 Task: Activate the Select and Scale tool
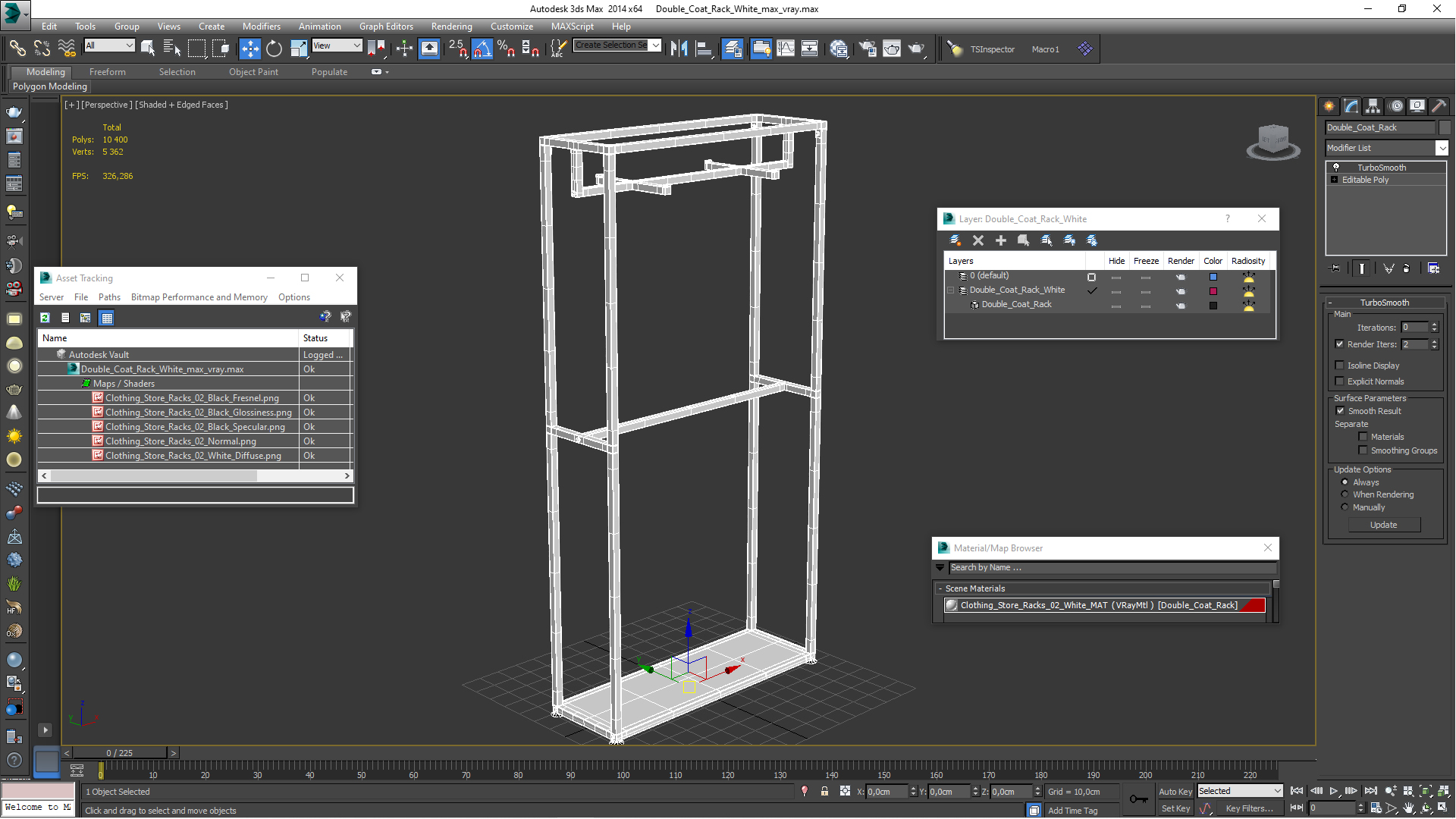click(x=299, y=49)
